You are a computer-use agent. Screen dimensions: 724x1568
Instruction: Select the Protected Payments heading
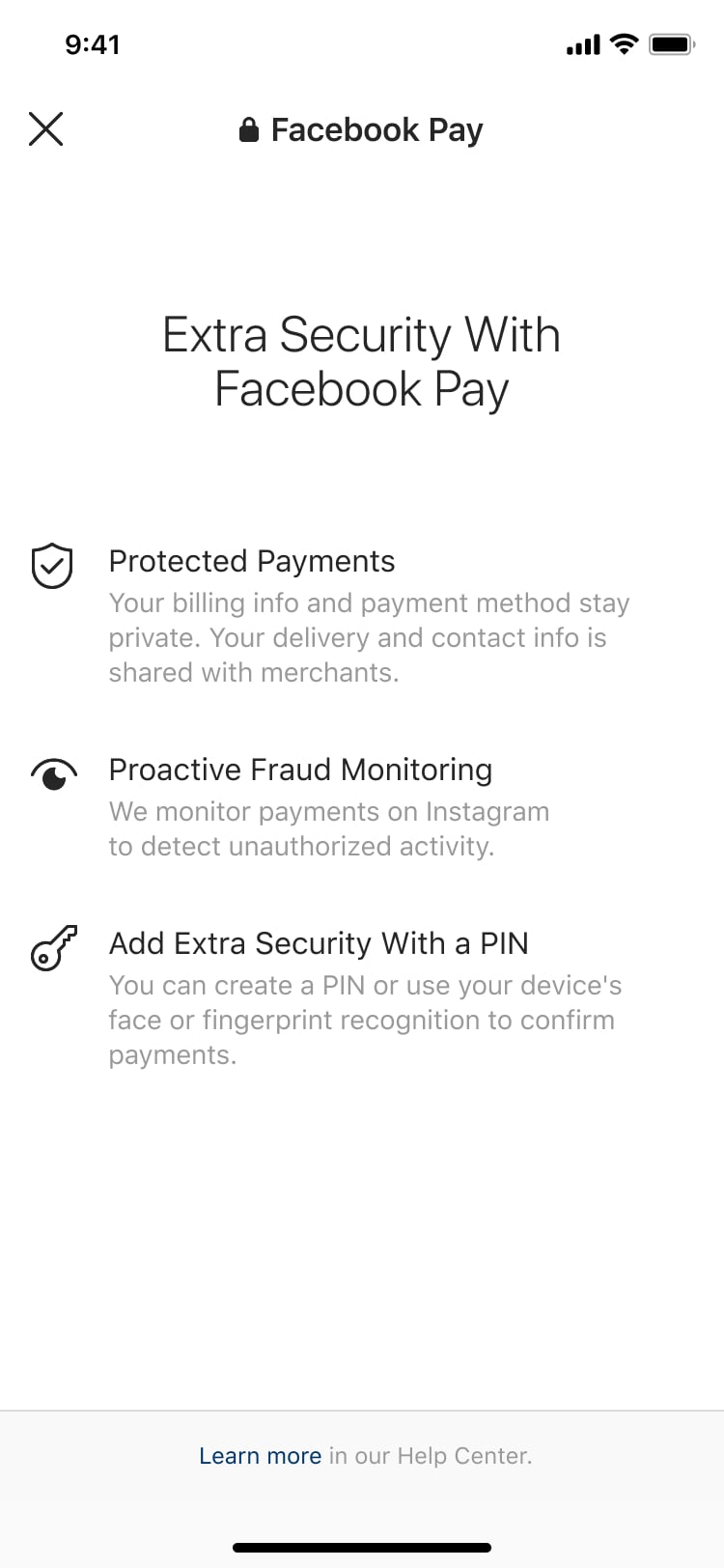point(252,561)
